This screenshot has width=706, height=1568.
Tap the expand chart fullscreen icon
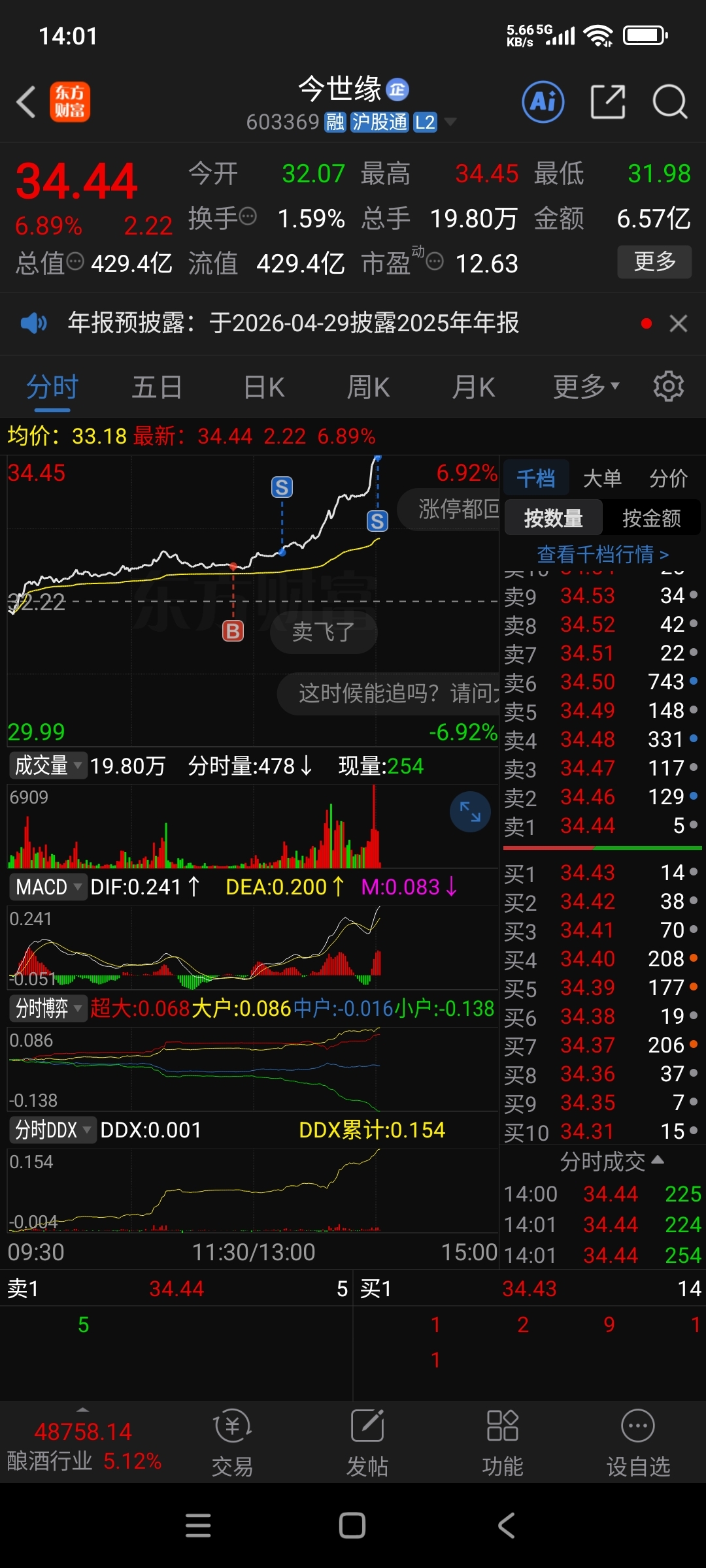coord(470,811)
